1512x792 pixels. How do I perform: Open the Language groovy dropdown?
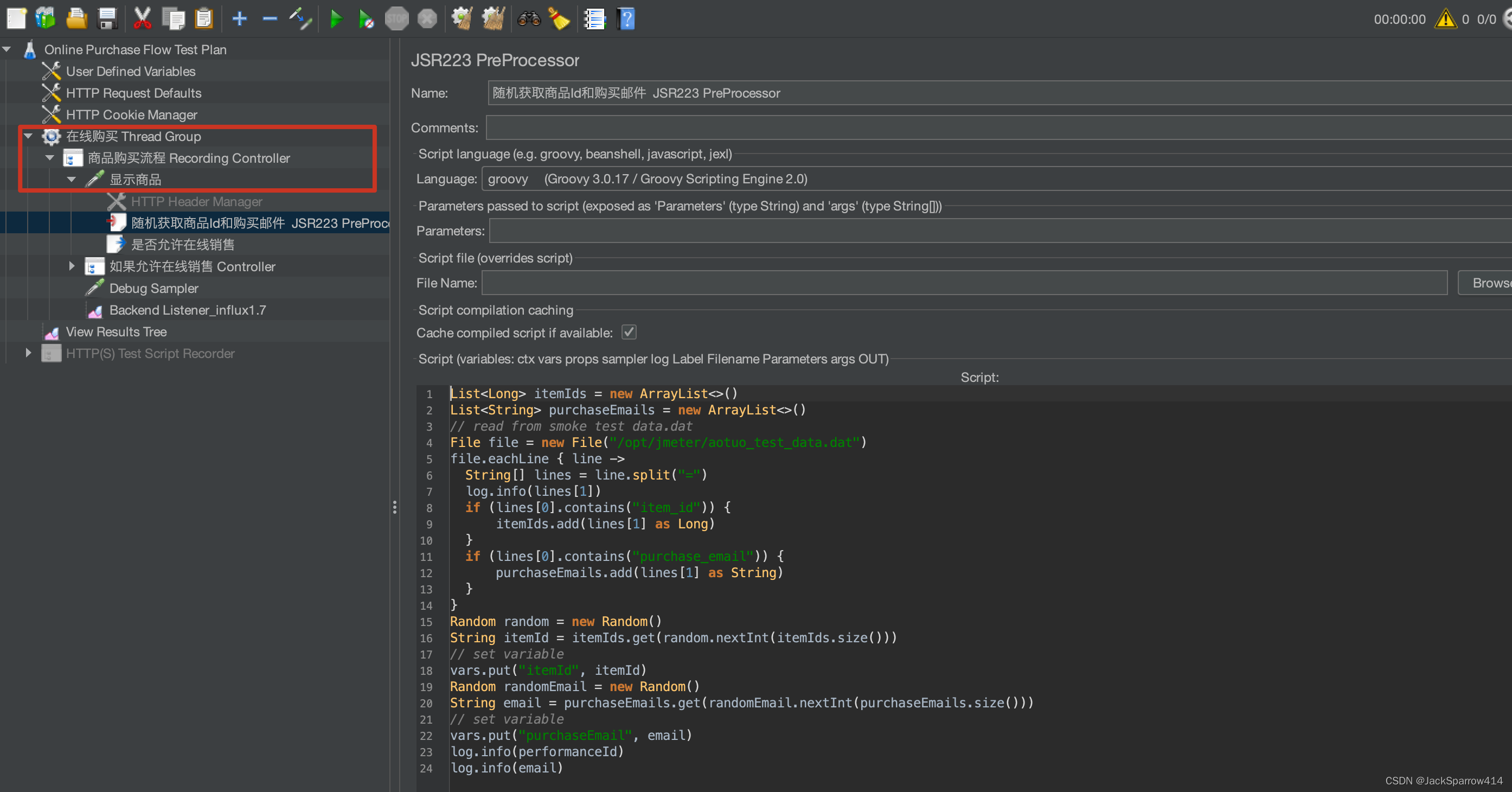996,178
